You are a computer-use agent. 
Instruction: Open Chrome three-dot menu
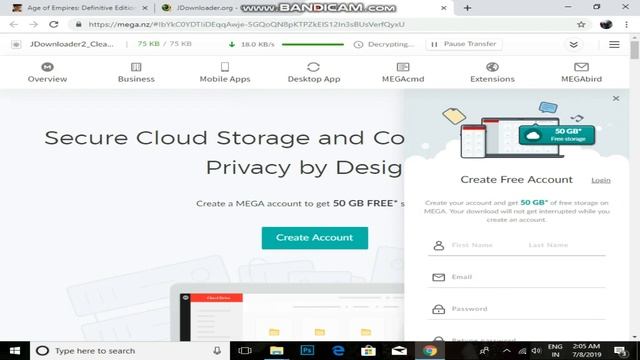pyautogui.click(x=627, y=24)
